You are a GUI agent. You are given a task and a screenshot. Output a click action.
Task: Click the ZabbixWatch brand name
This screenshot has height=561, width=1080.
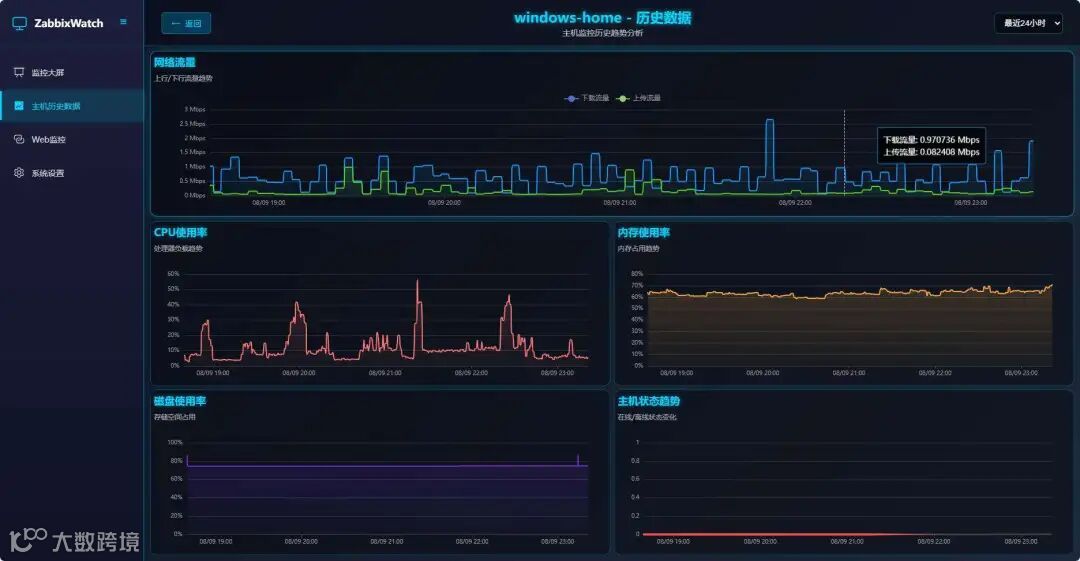69,23
